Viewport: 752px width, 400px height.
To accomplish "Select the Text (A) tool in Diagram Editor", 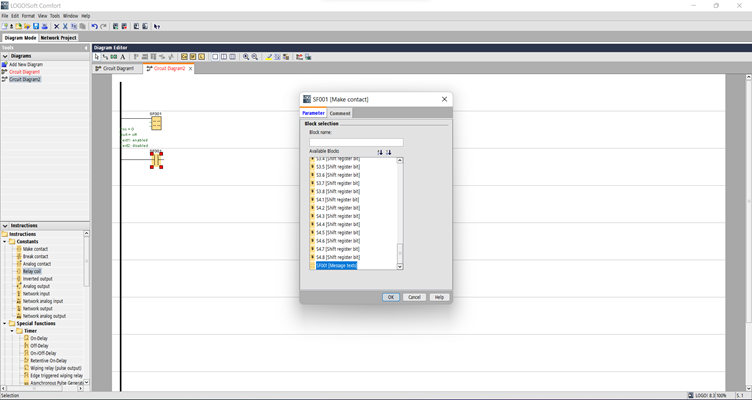I will click(123, 57).
